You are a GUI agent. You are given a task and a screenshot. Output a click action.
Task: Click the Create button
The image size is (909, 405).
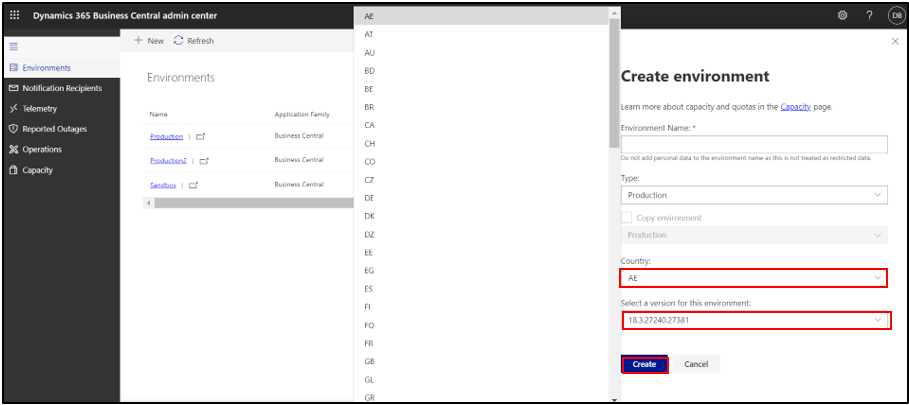644,364
